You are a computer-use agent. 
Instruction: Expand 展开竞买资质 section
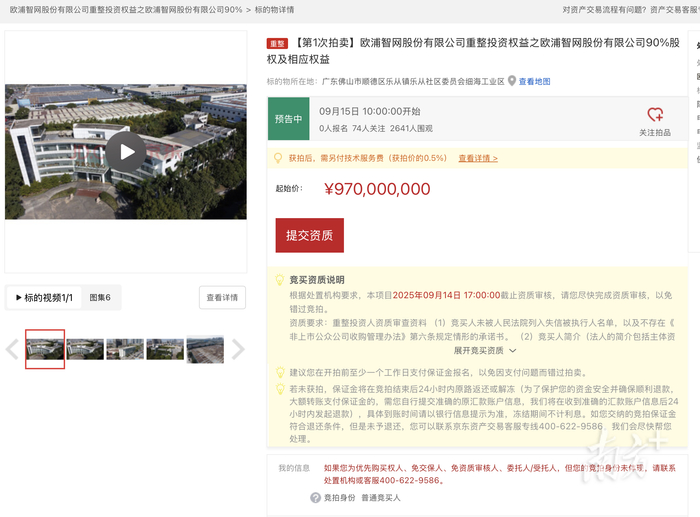[485, 350]
